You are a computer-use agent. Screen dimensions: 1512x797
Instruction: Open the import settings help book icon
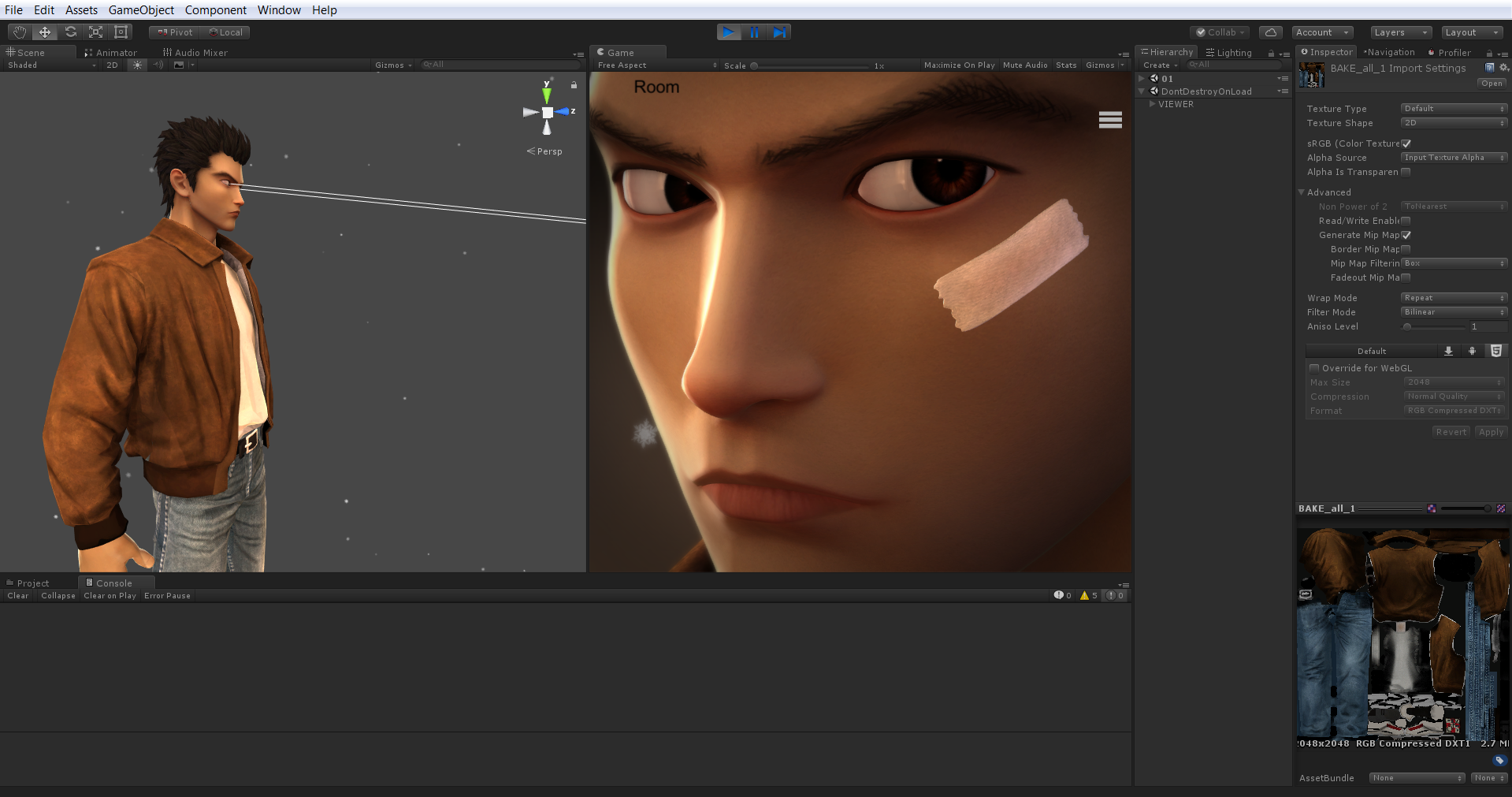point(1489,68)
